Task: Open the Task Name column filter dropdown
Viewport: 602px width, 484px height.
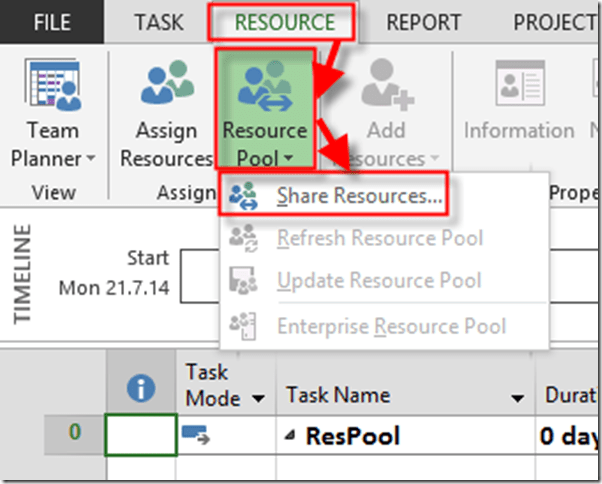Action: [518, 398]
